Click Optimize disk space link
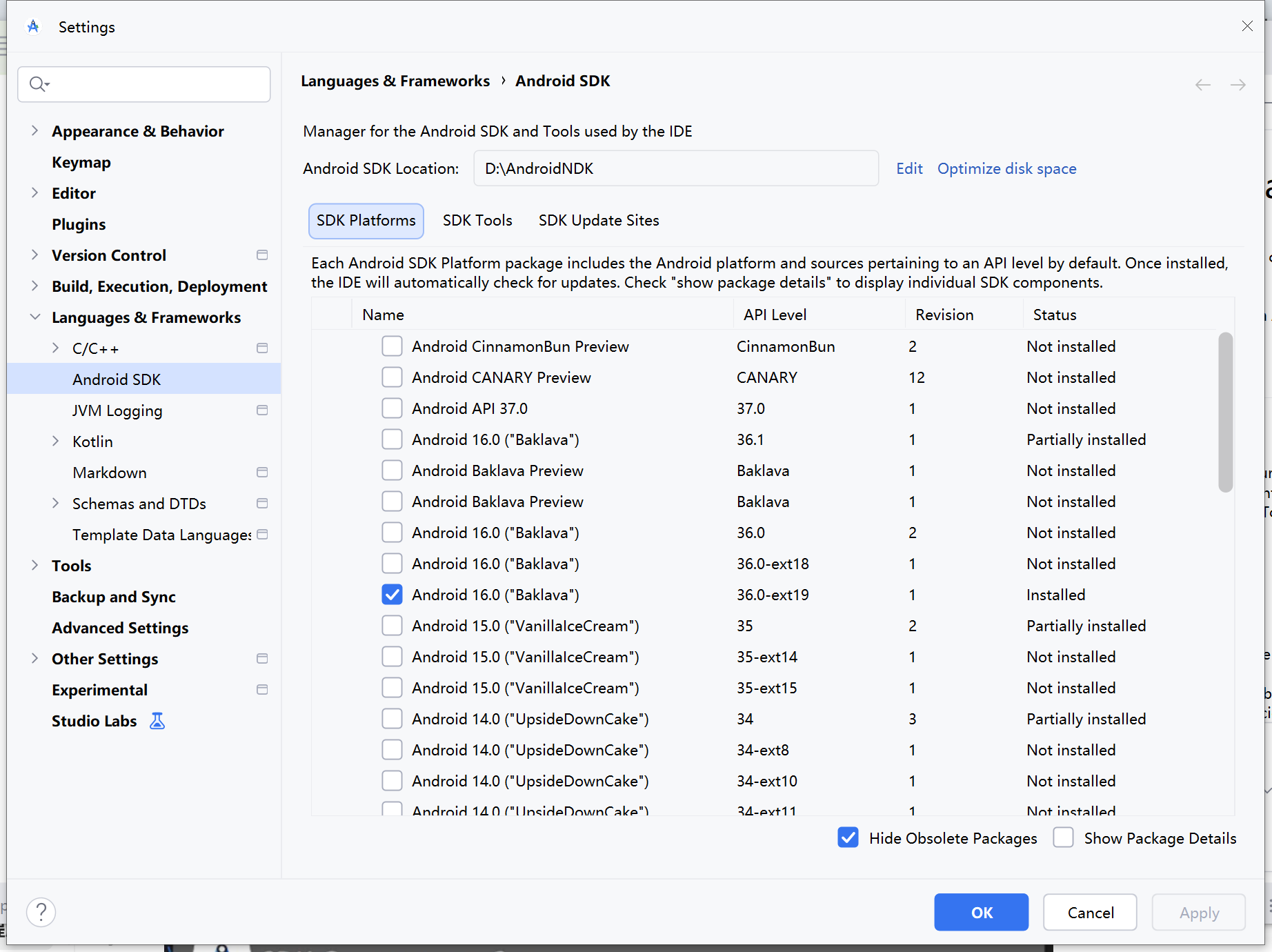This screenshot has width=1272, height=952. click(1006, 169)
